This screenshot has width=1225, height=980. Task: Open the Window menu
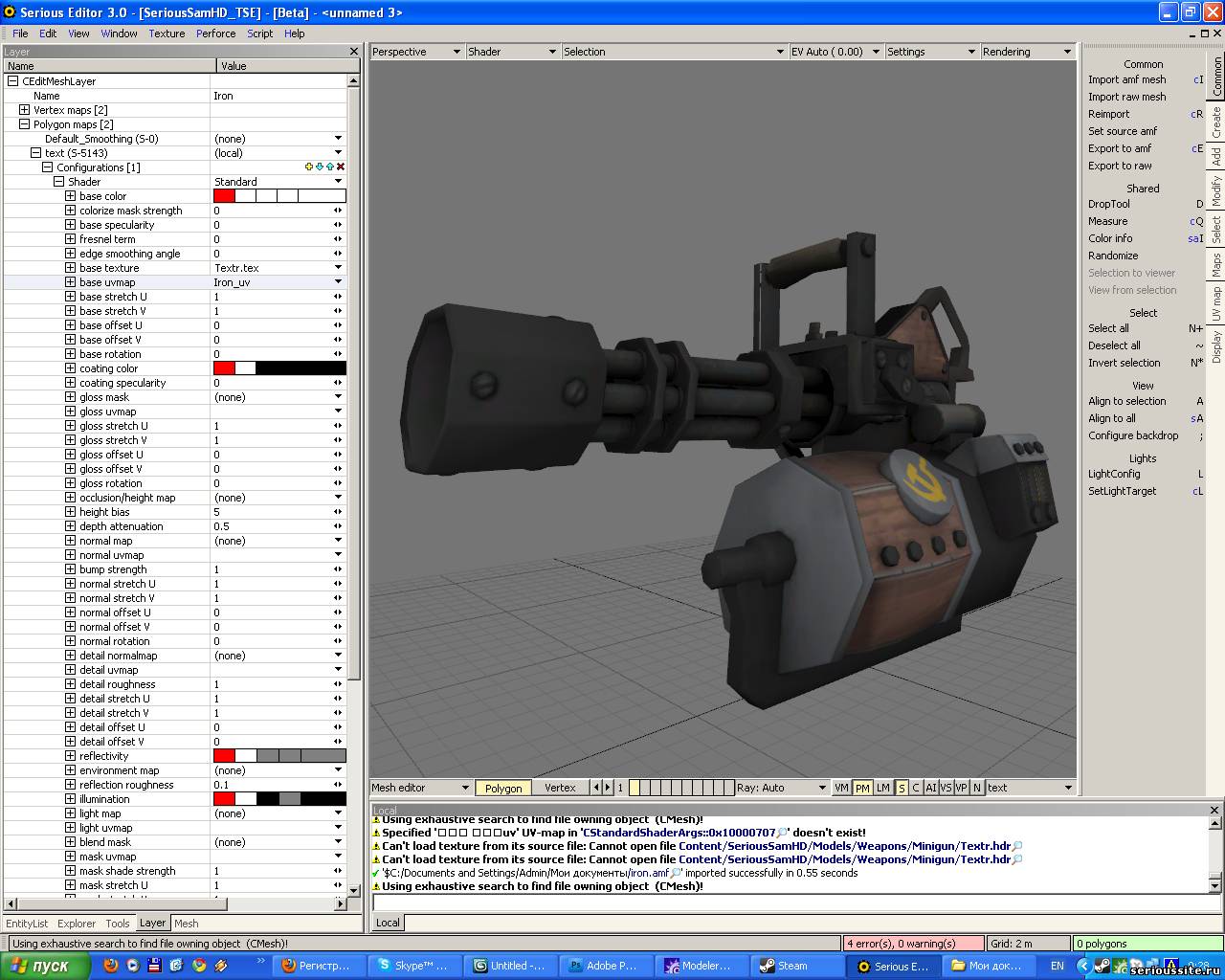119,33
